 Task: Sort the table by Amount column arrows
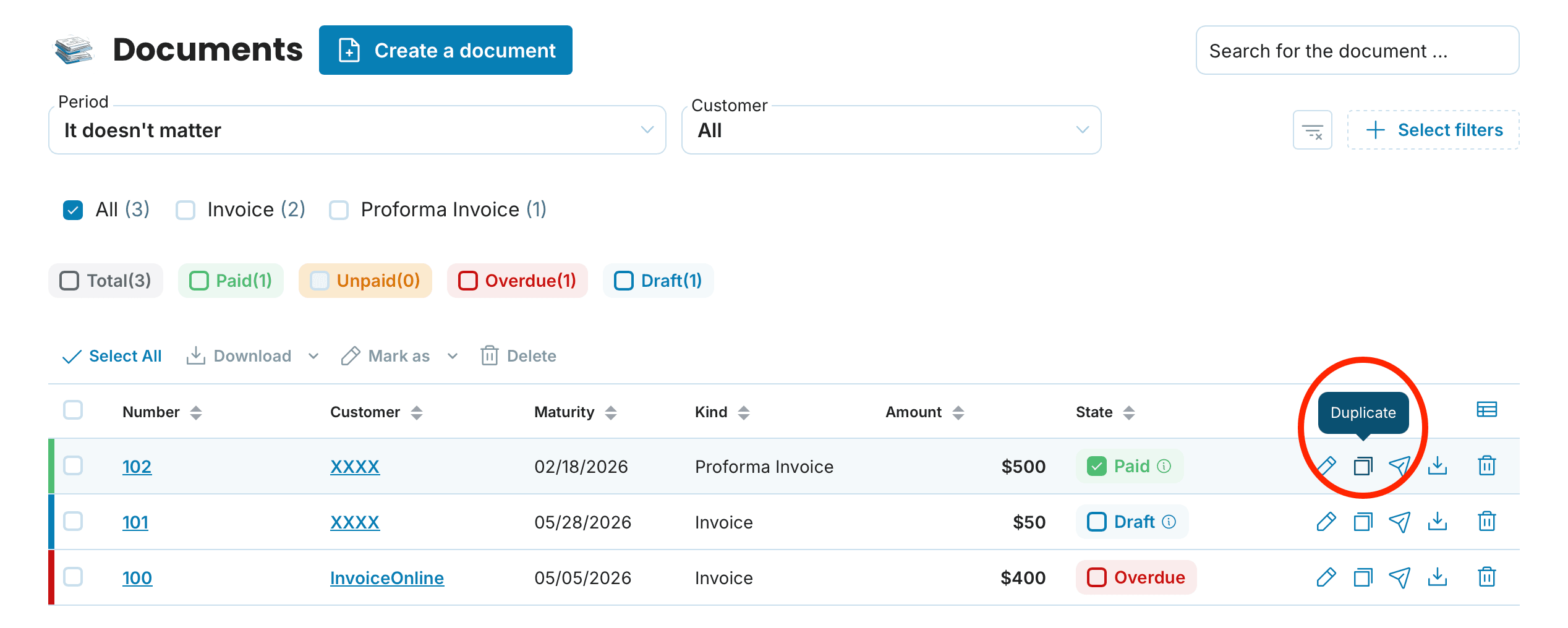click(x=958, y=412)
